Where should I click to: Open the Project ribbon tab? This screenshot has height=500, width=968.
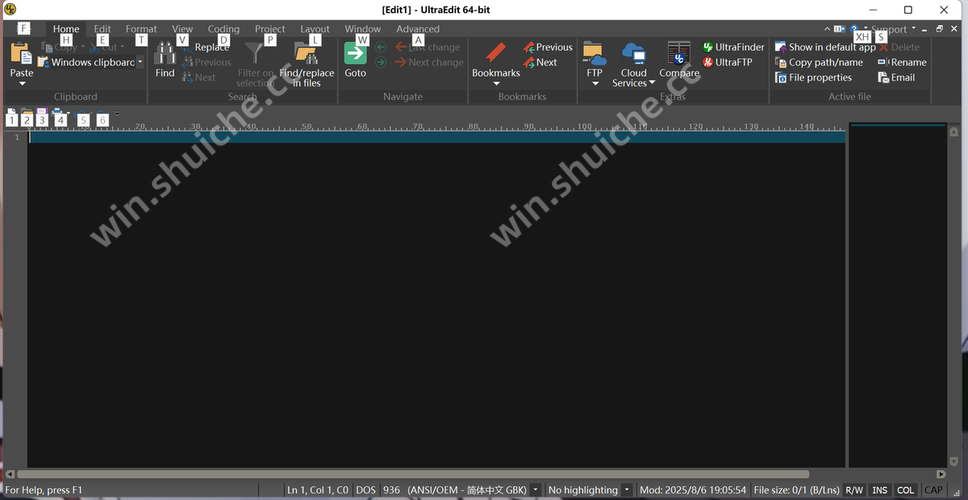[x=270, y=29]
